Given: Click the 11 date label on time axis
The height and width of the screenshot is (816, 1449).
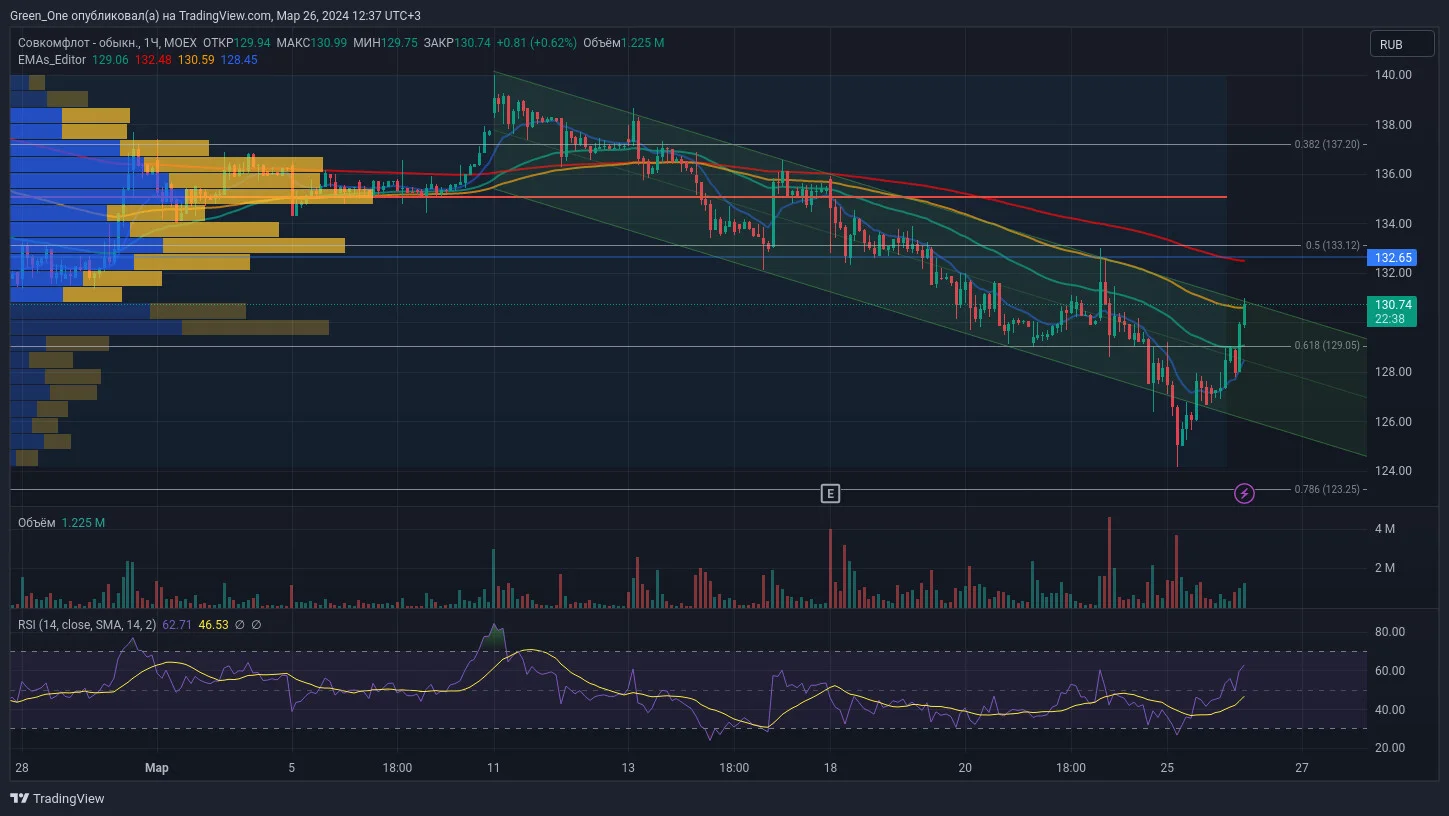Looking at the screenshot, I should pyautogui.click(x=493, y=768).
